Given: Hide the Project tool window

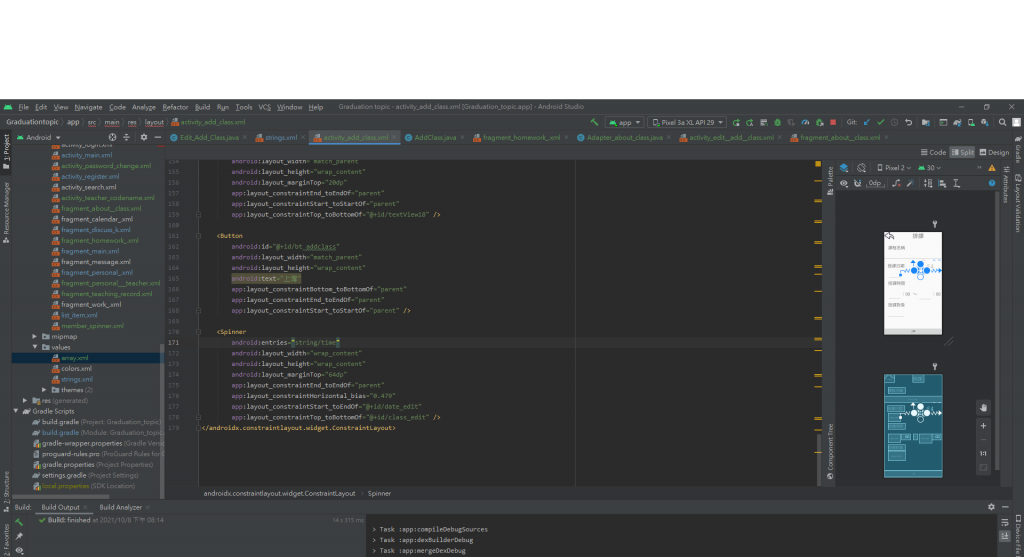Looking at the screenshot, I should pyautogui.click(x=157, y=137).
